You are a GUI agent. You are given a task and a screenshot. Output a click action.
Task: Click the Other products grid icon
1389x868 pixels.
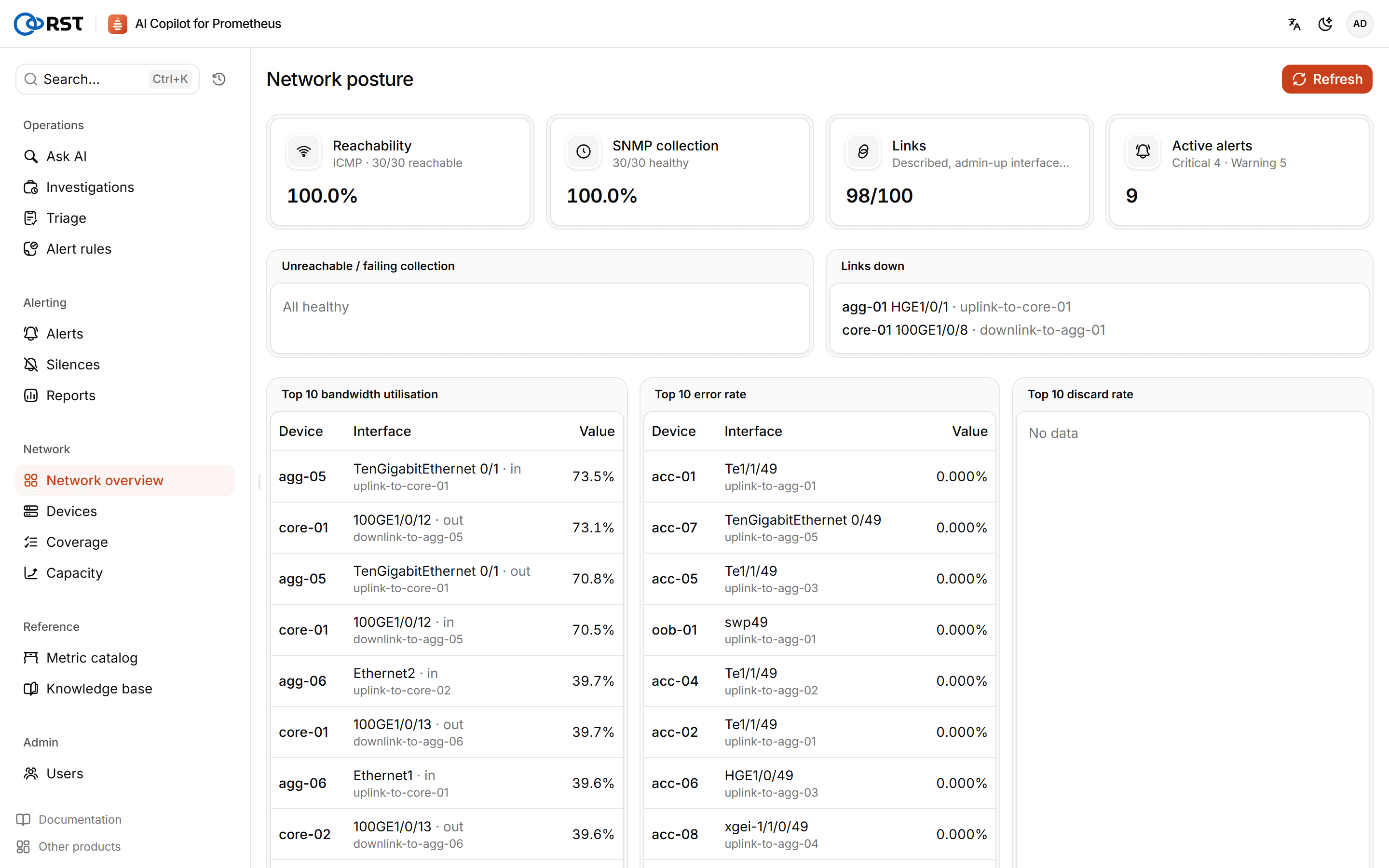pos(24,846)
